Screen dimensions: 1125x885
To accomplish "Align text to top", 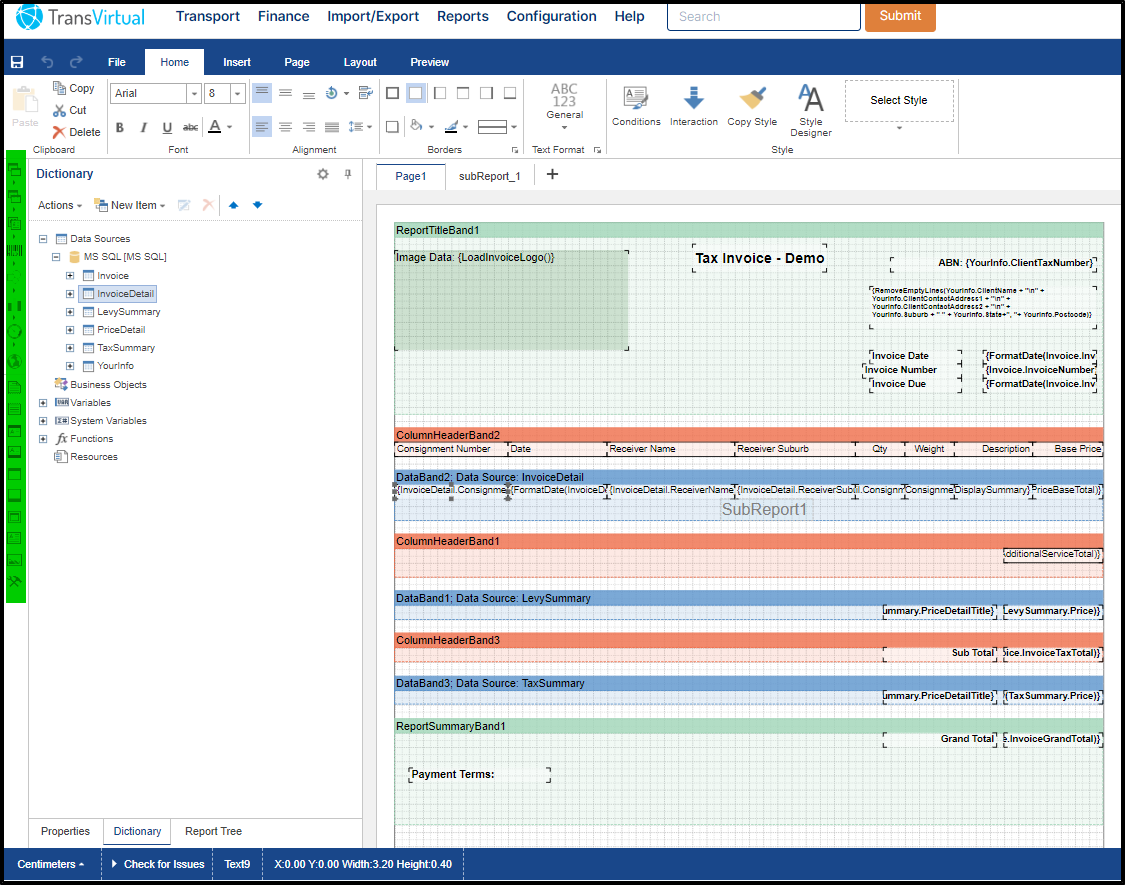I will point(262,93).
